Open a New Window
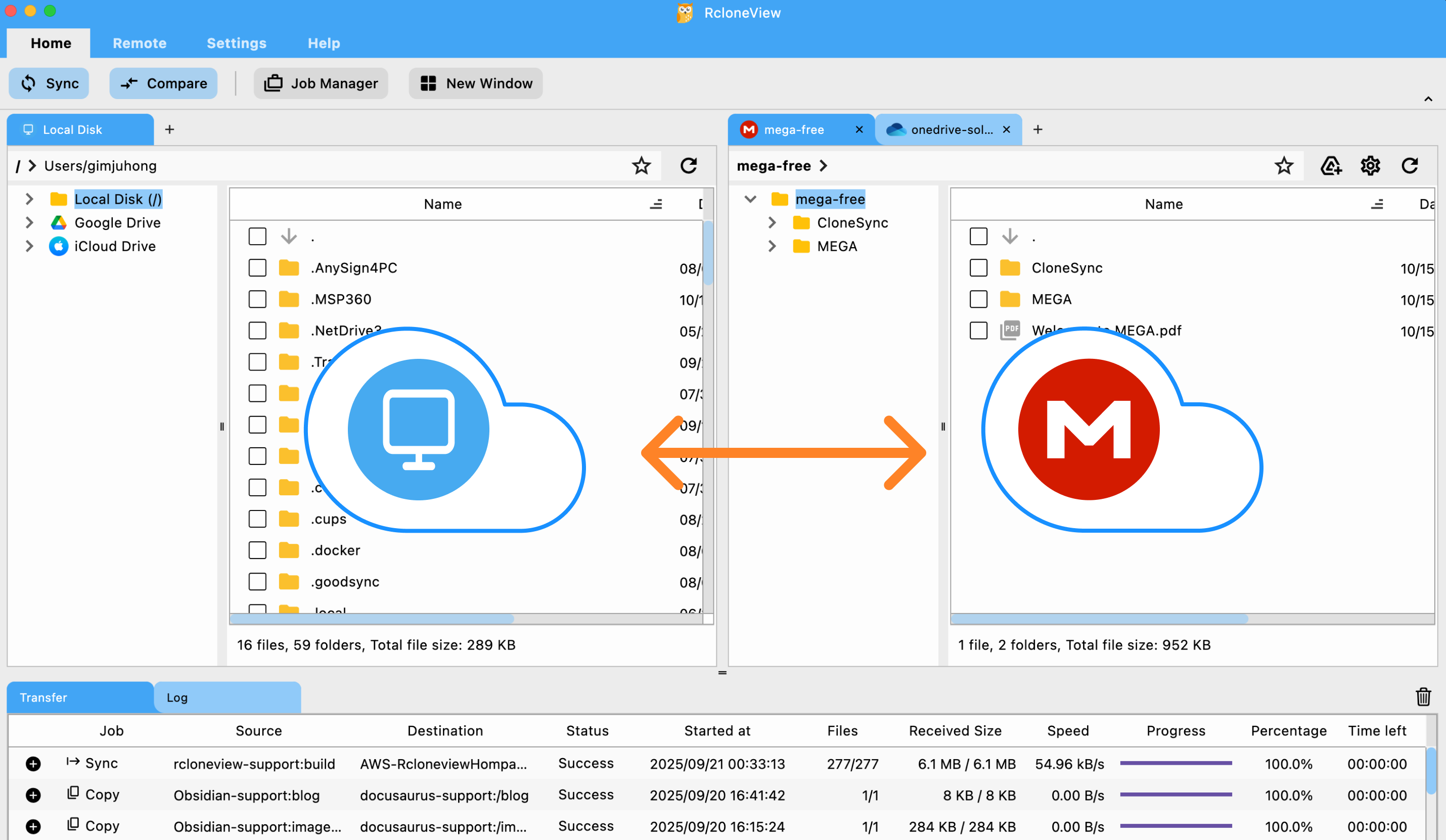 [x=475, y=83]
